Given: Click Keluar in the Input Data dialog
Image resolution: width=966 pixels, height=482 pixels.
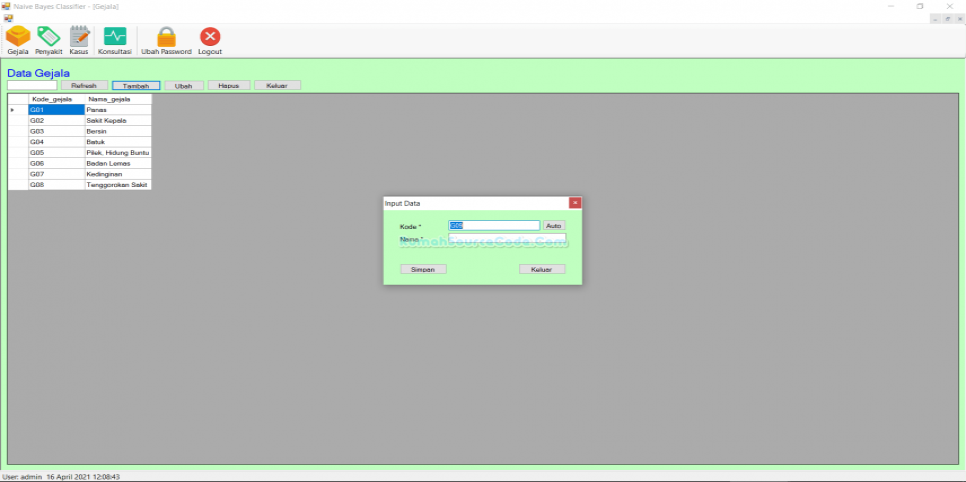Looking at the screenshot, I should 542,269.
